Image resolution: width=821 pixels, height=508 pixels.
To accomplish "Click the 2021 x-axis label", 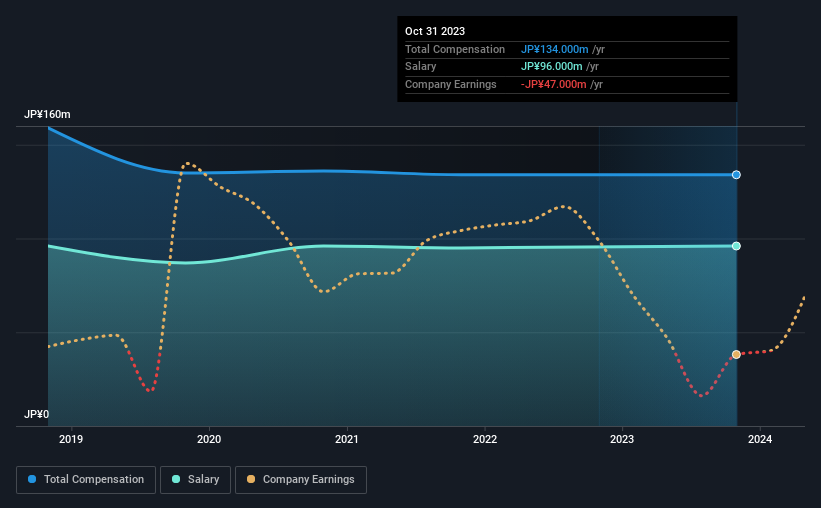I will [x=347, y=439].
